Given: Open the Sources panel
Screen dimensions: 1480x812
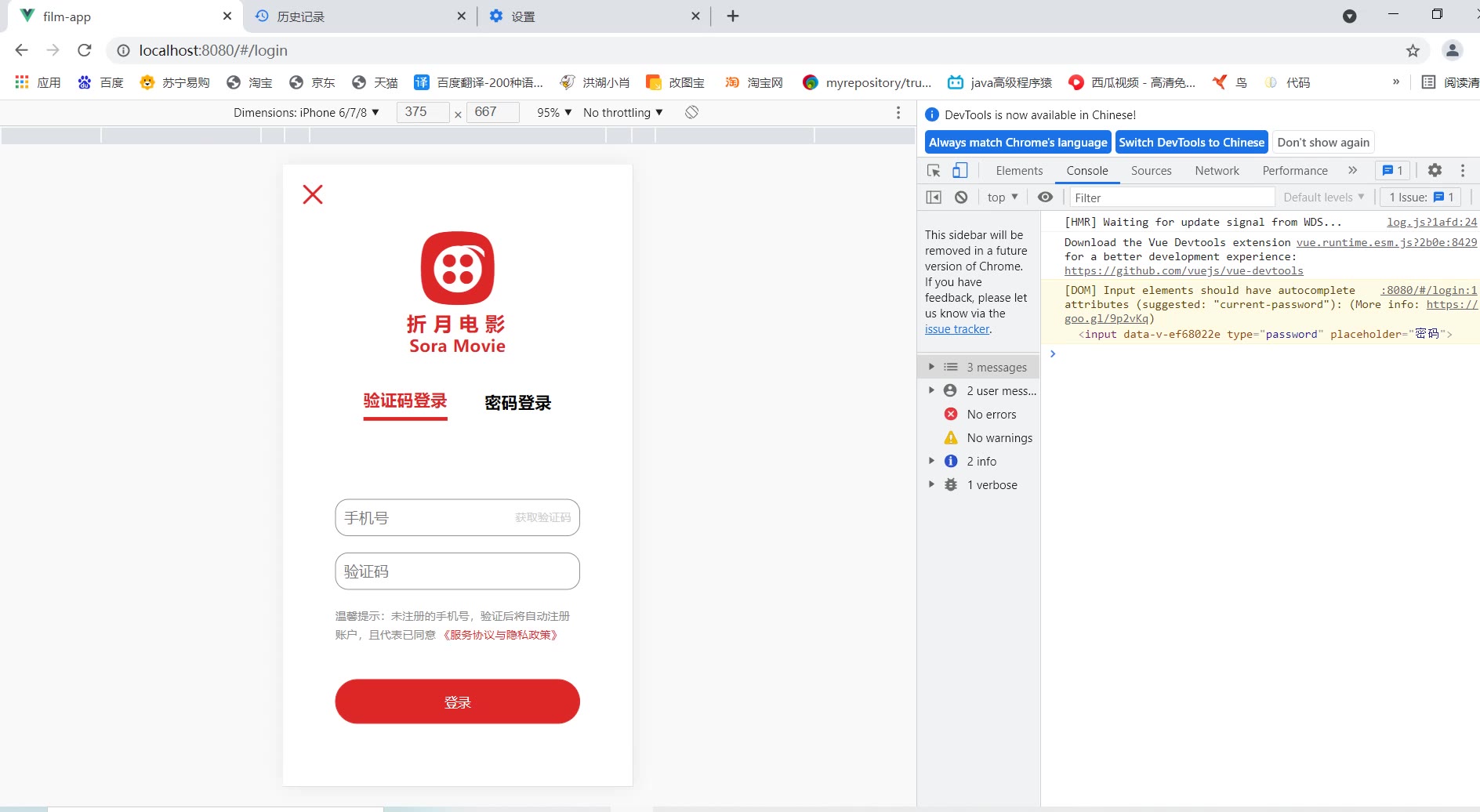Looking at the screenshot, I should 1151,170.
